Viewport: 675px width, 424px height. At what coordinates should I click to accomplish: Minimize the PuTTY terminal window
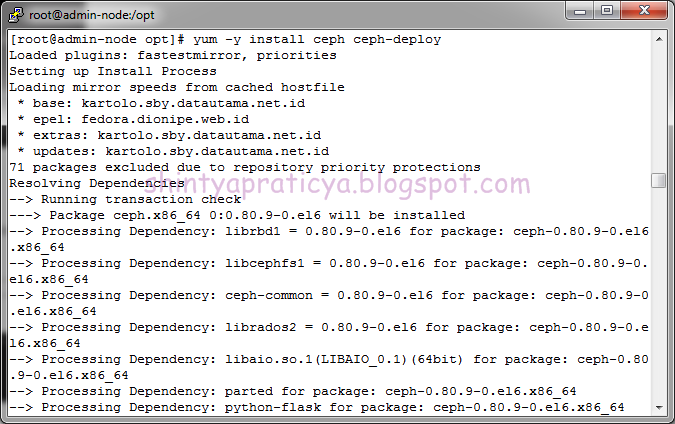[579, 11]
